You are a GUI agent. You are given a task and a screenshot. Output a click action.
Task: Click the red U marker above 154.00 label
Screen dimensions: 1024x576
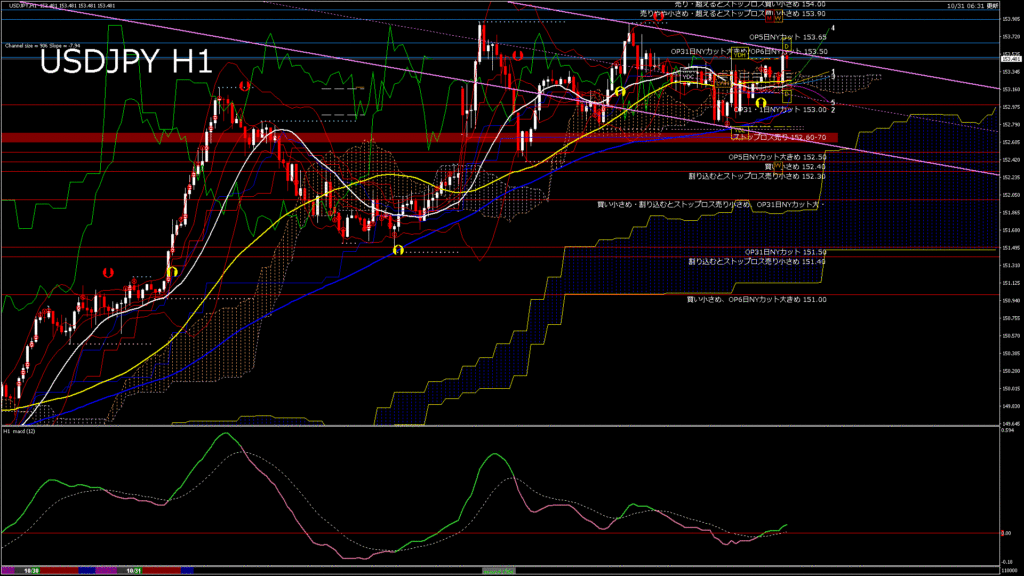tap(658, 17)
